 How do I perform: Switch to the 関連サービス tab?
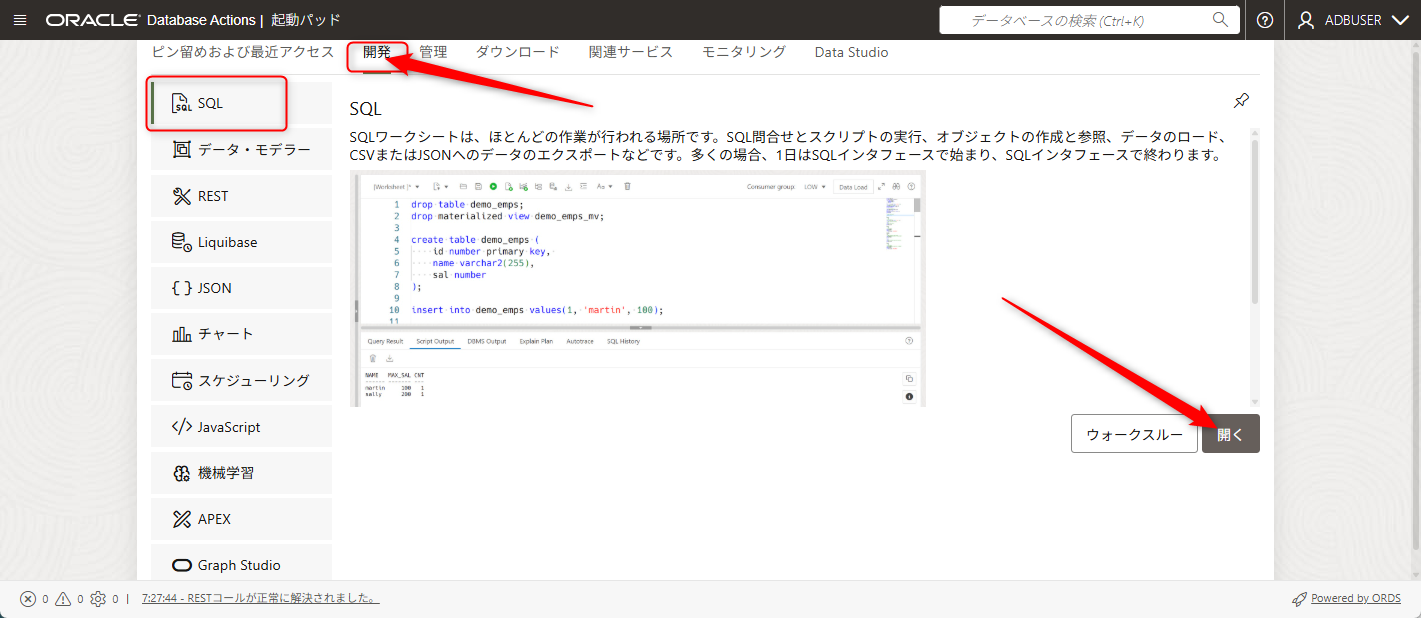(630, 52)
